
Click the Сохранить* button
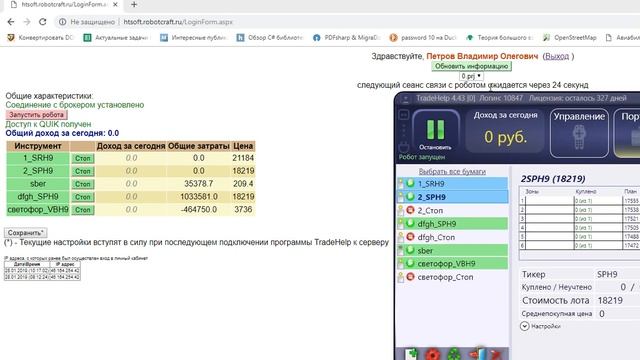26,233
